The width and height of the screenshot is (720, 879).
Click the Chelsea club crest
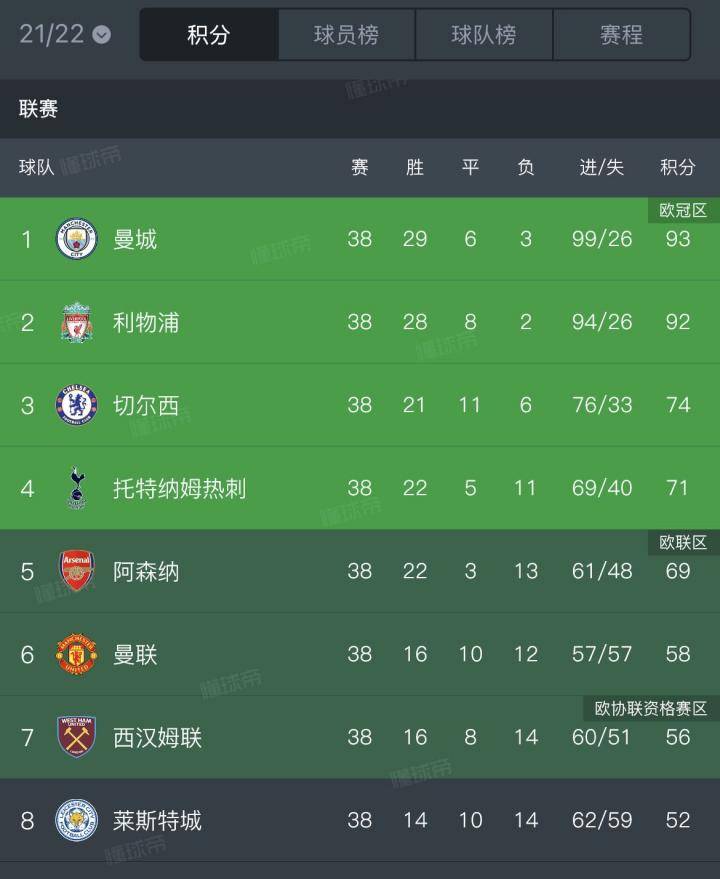[x=77, y=405]
